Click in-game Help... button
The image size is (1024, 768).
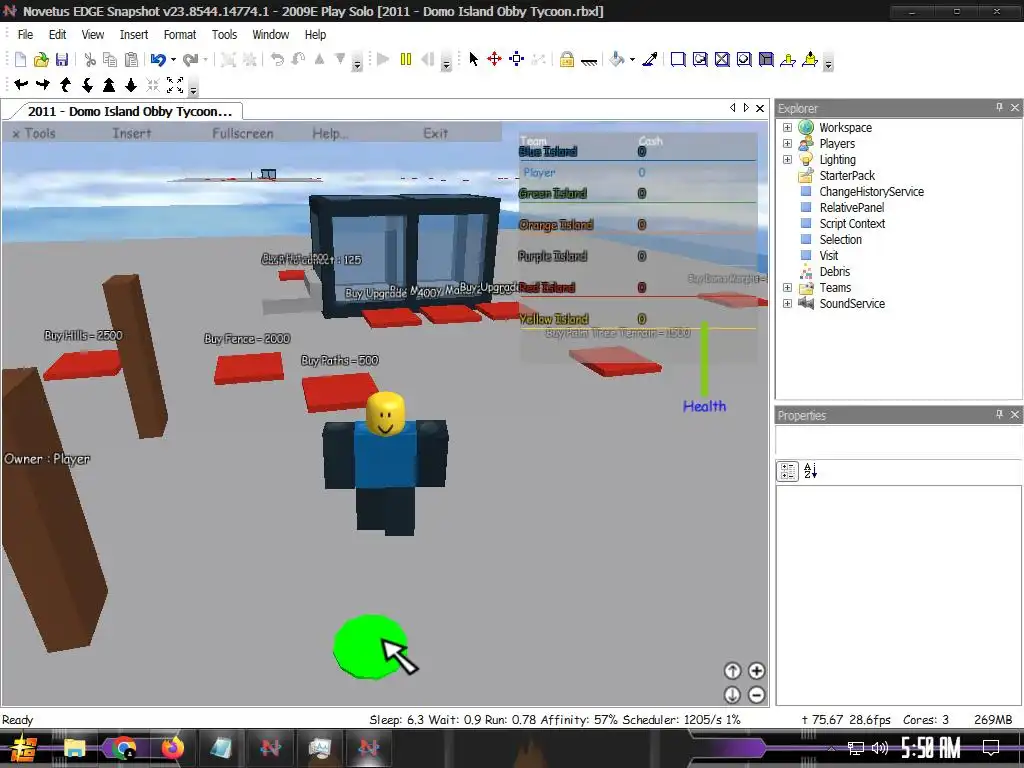[x=330, y=133]
